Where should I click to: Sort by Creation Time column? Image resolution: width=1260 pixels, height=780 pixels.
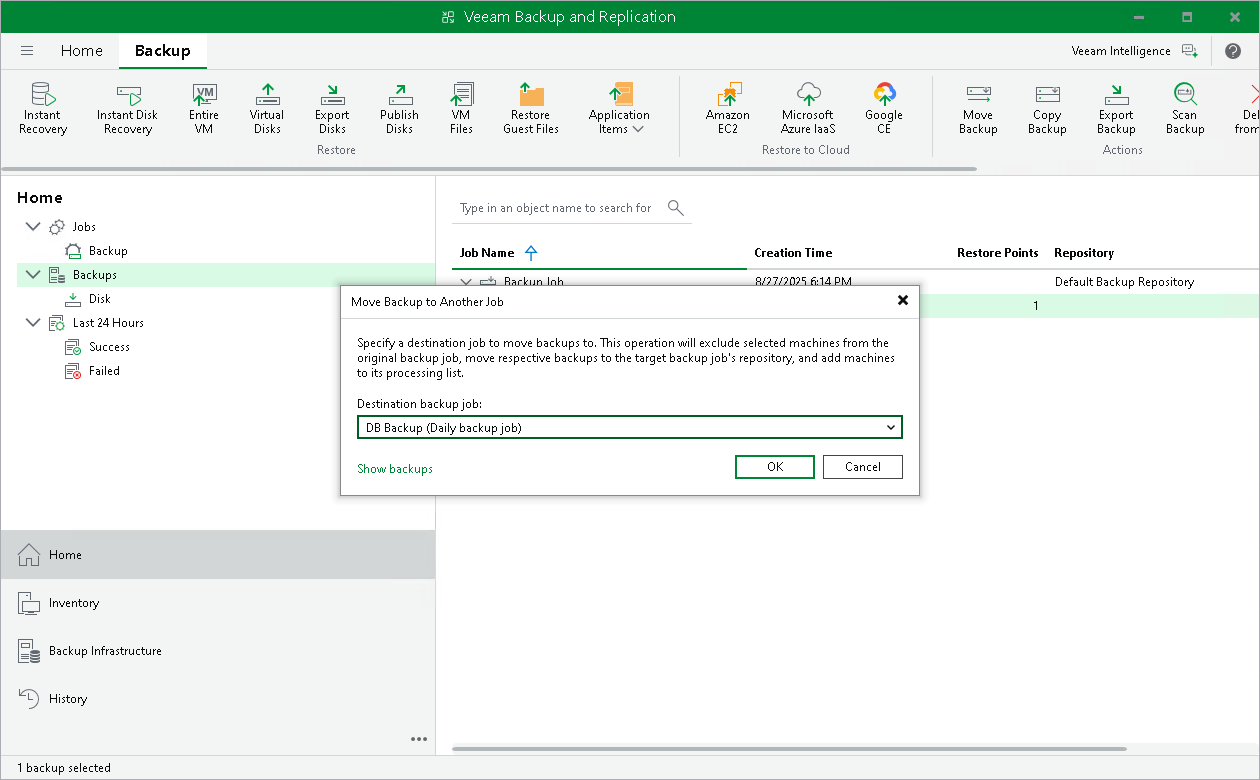point(793,253)
